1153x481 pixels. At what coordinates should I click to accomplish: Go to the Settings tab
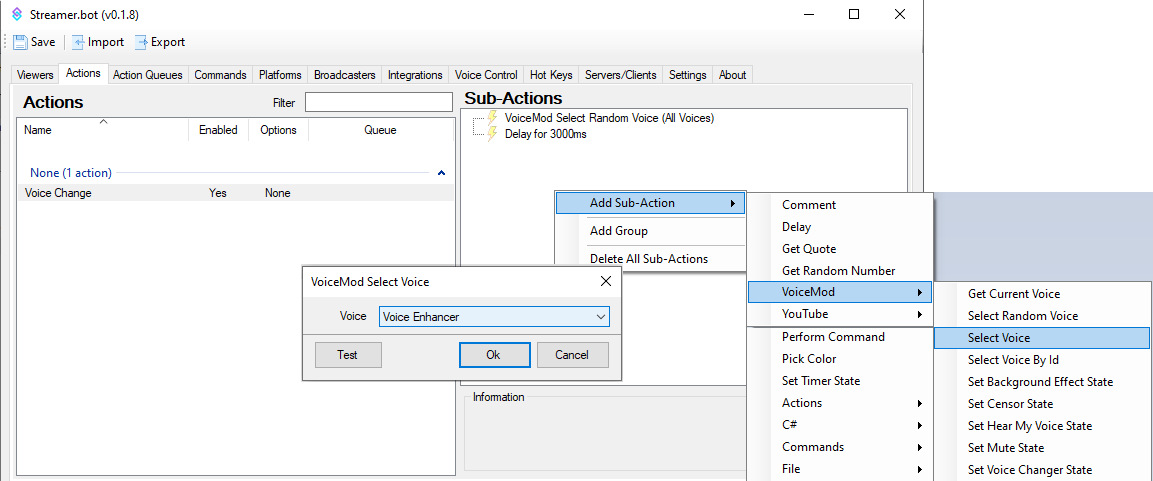coord(688,75)
